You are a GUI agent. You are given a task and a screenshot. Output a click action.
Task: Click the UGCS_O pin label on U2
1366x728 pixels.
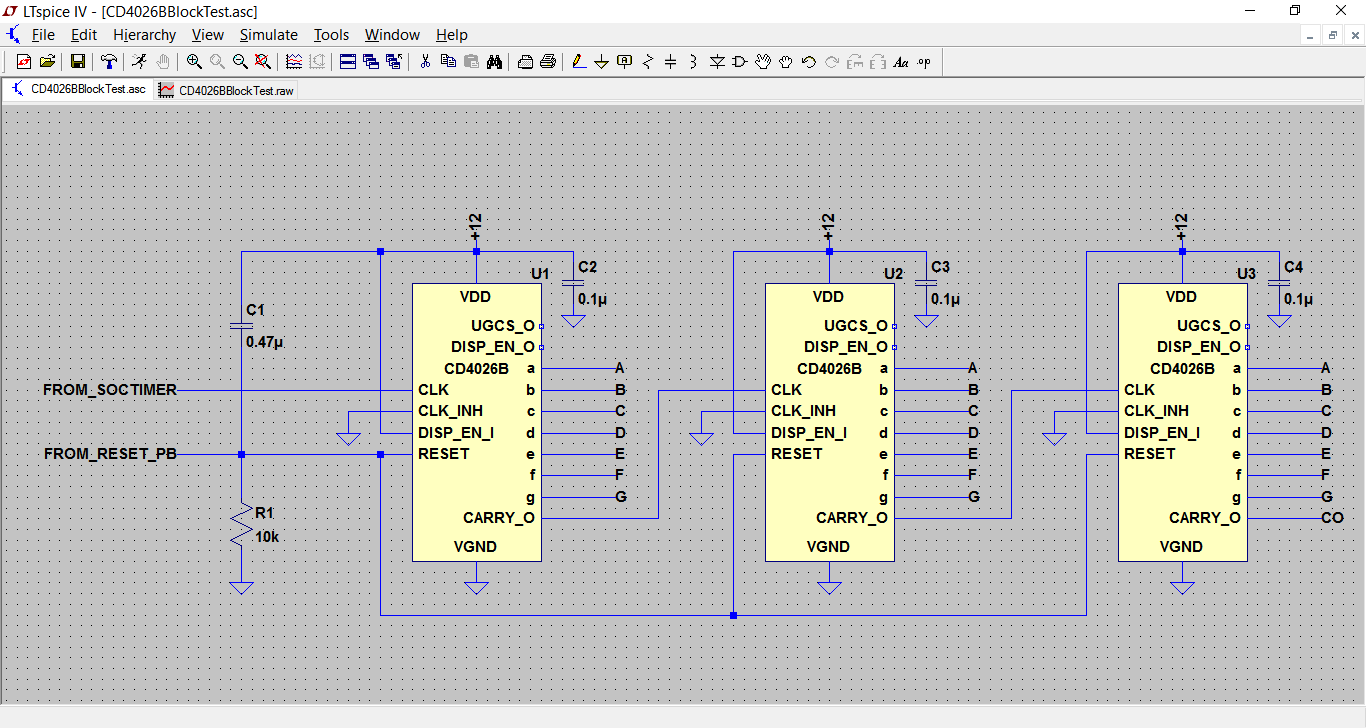(856, 326)
